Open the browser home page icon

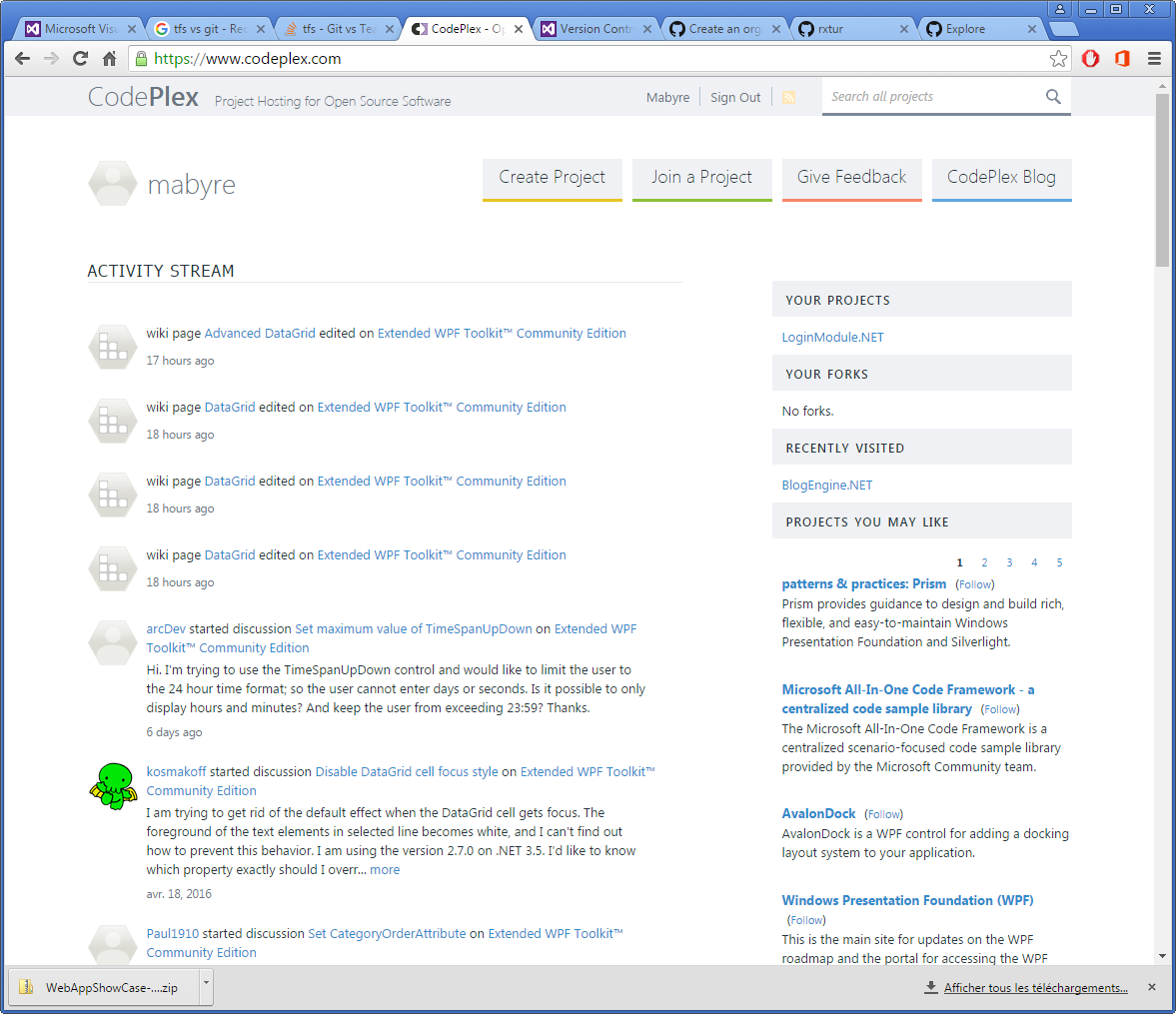tap(108, 59)
